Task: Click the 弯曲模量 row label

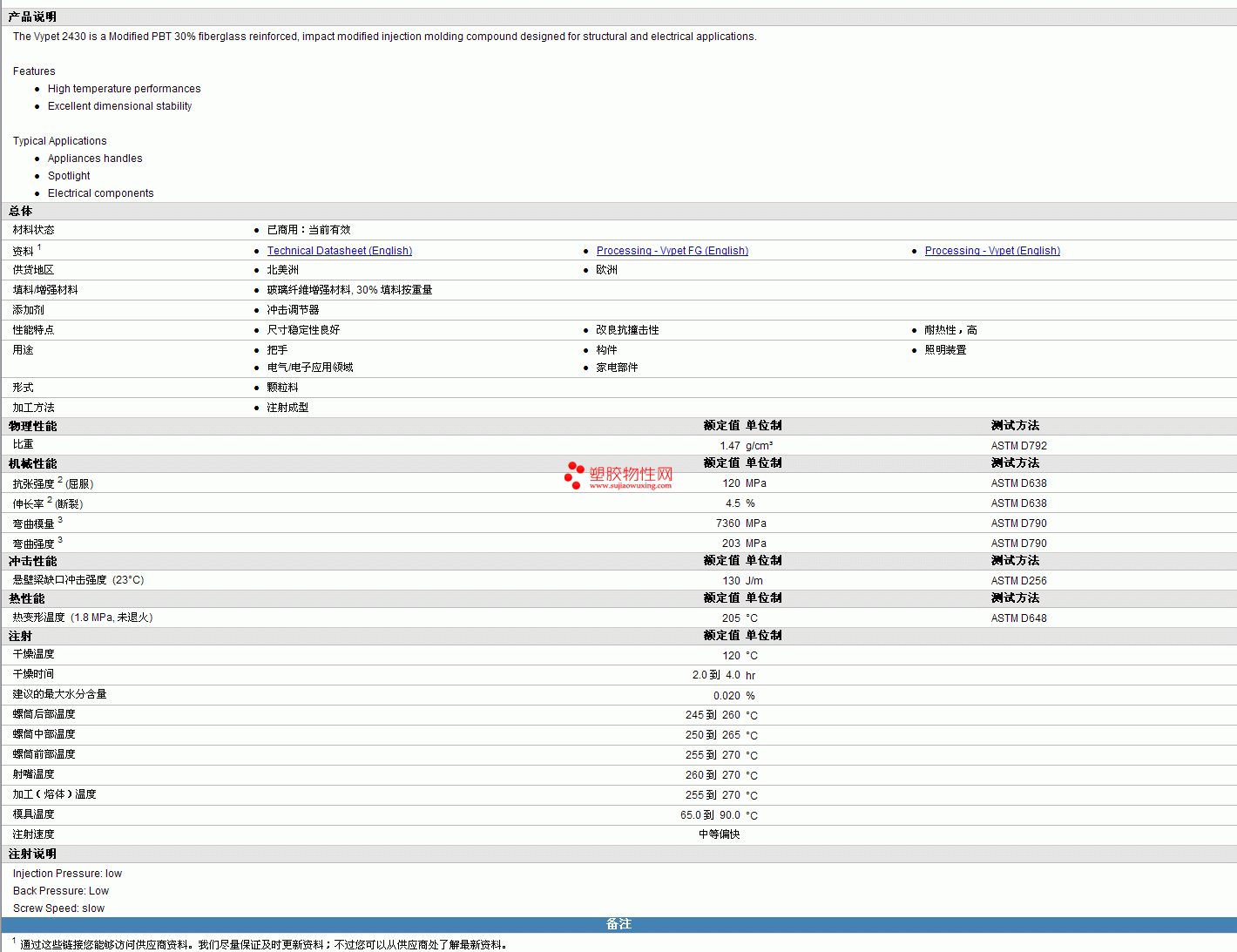Action: [34, 524]
